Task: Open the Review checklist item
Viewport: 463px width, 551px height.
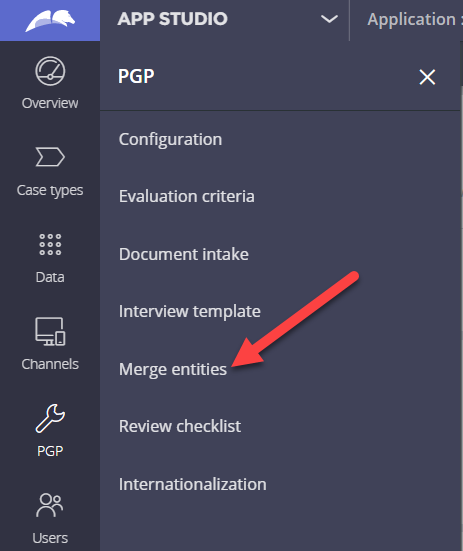Action: [x=180, y=426]
